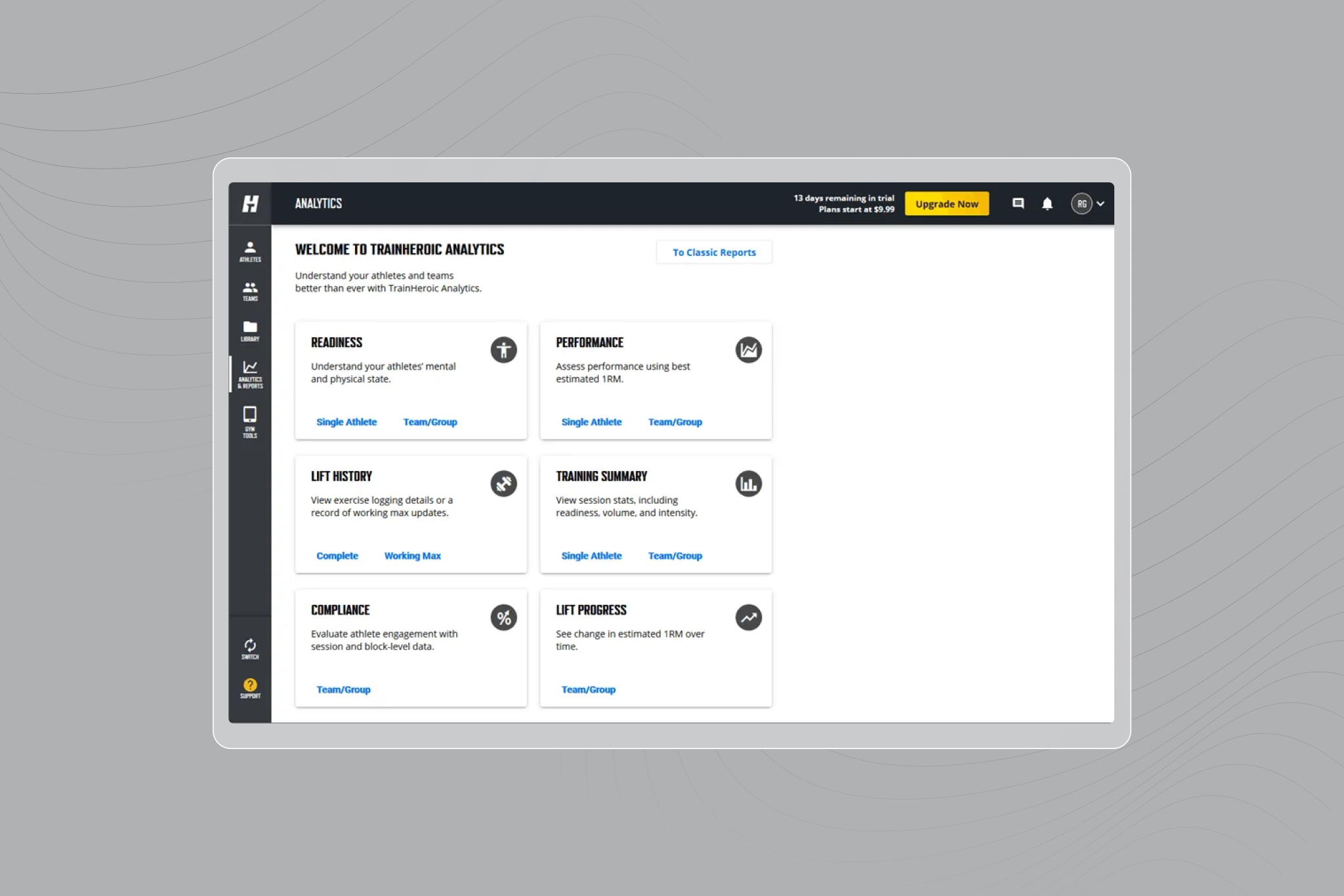Open Lift History Complete report
Viewport: 1344px width, 896px height.
coord(337,556)
